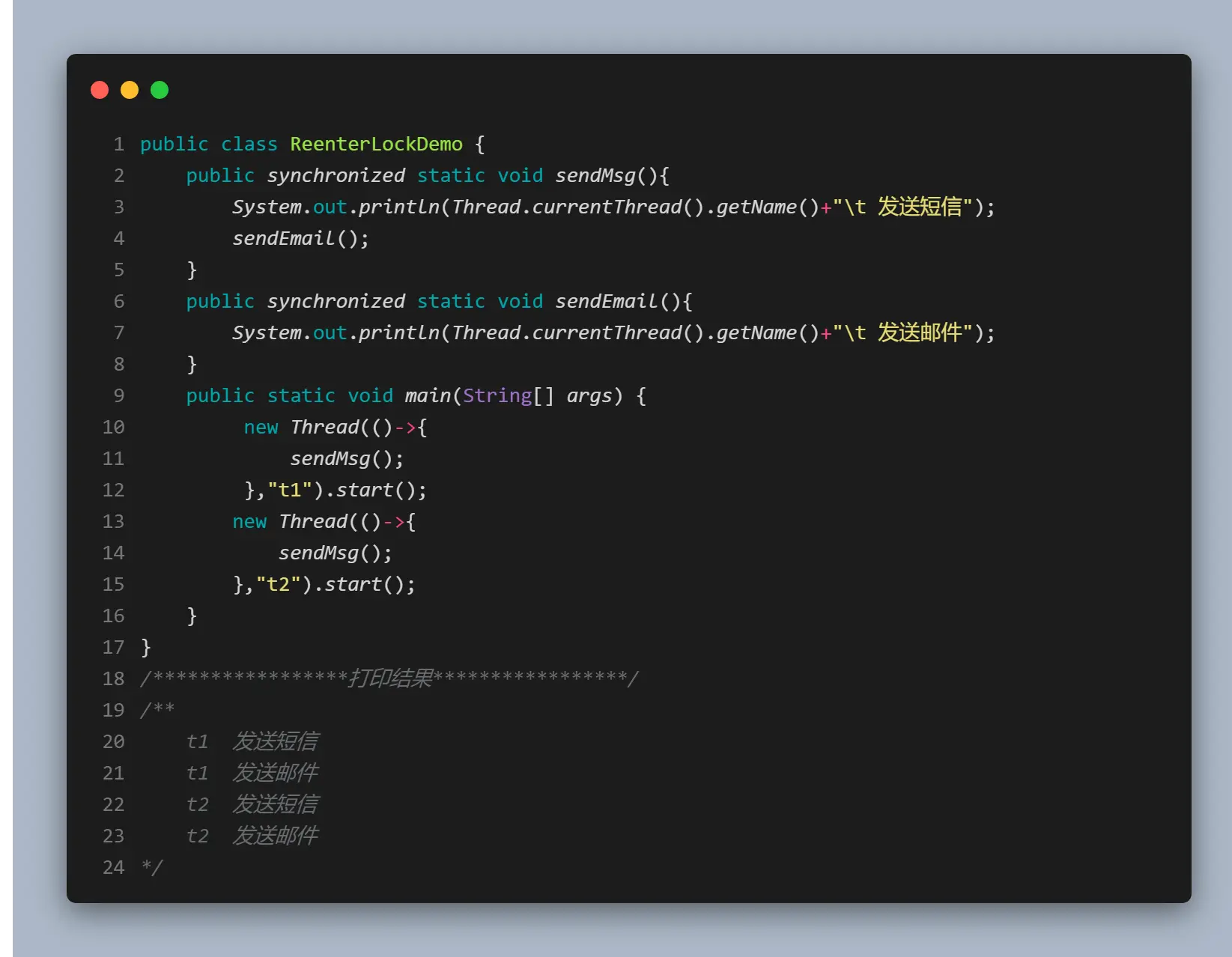Click 'getName' on line 3

click(756, 207)
